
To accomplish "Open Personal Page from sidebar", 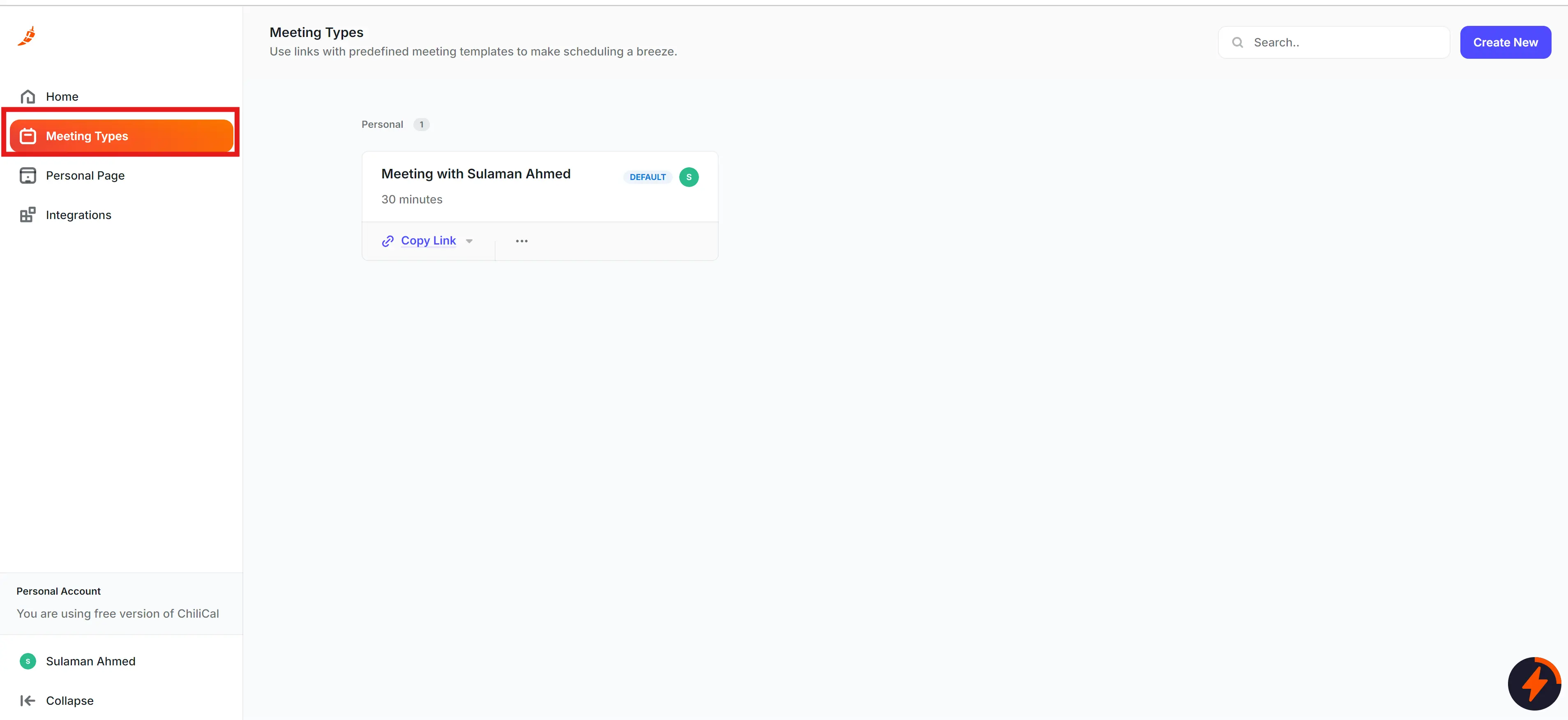I will coord(85,176).
